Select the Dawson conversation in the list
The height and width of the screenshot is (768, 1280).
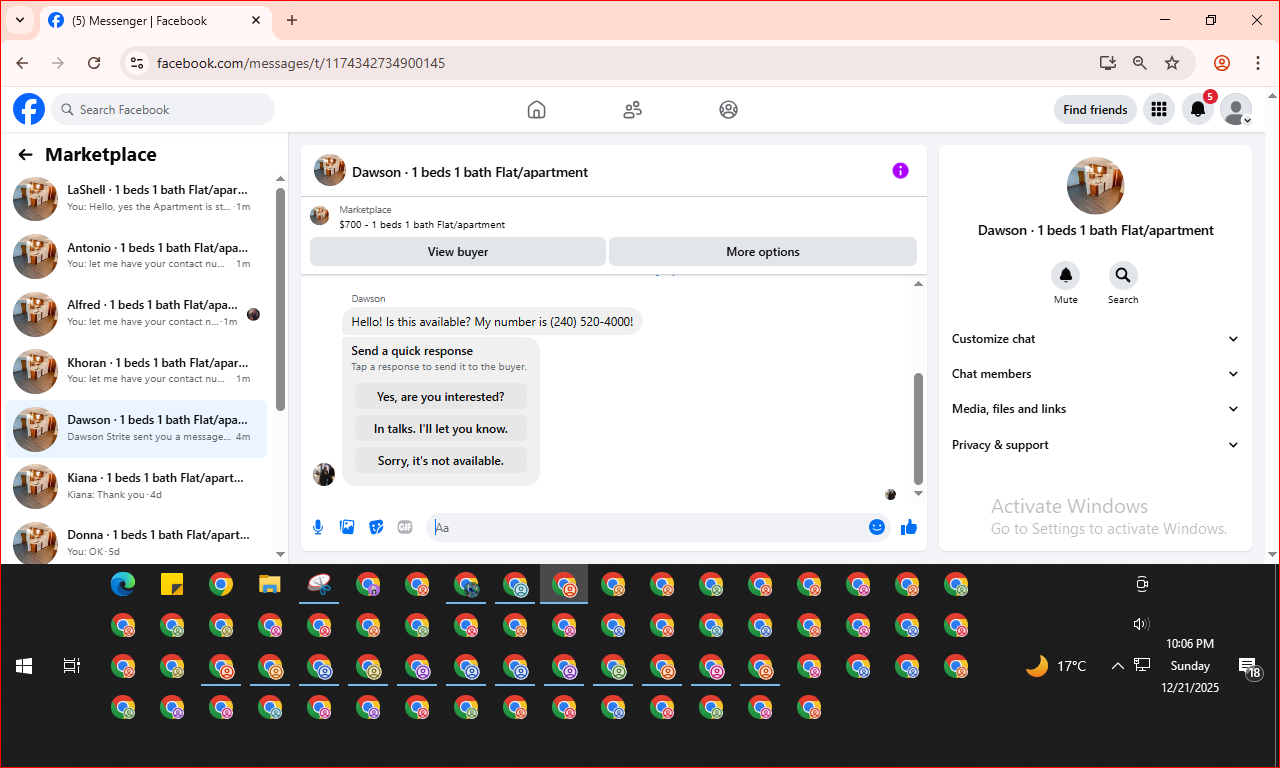(137, 429)
